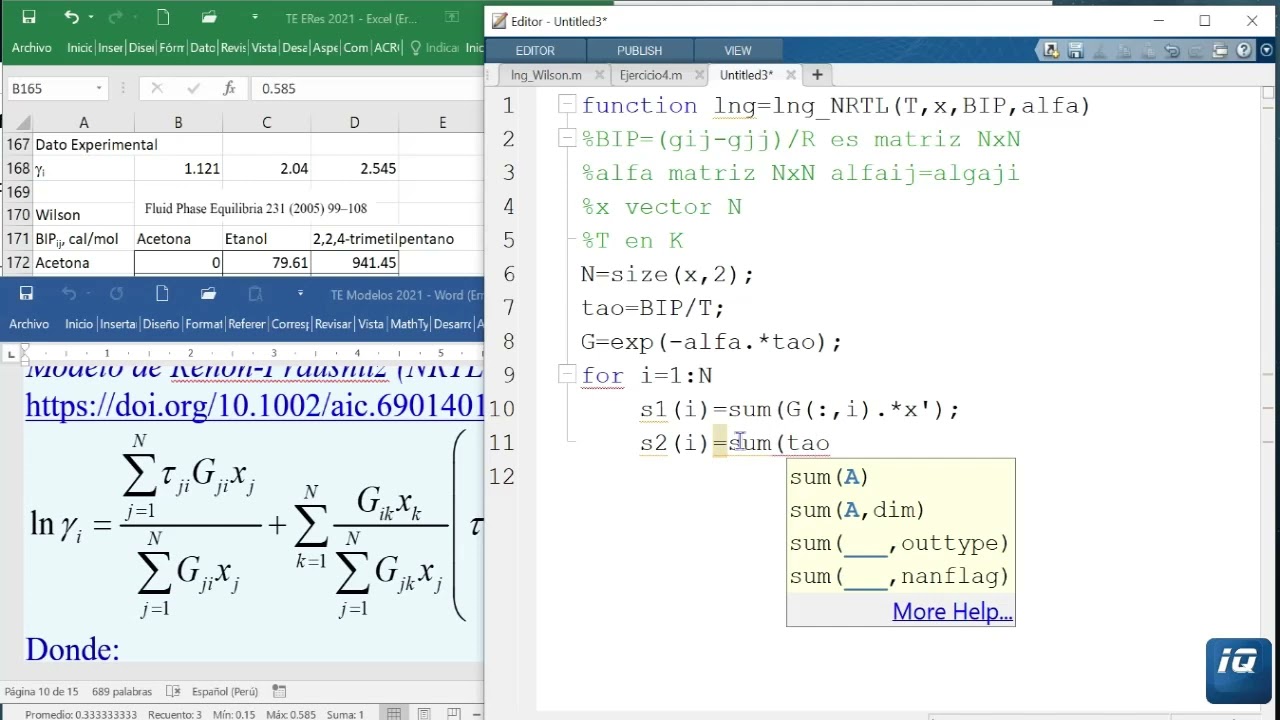Viewport: 1280px width, 720px height.
Task: Click the 689 palabras word count
Action: tap(122, 691)
